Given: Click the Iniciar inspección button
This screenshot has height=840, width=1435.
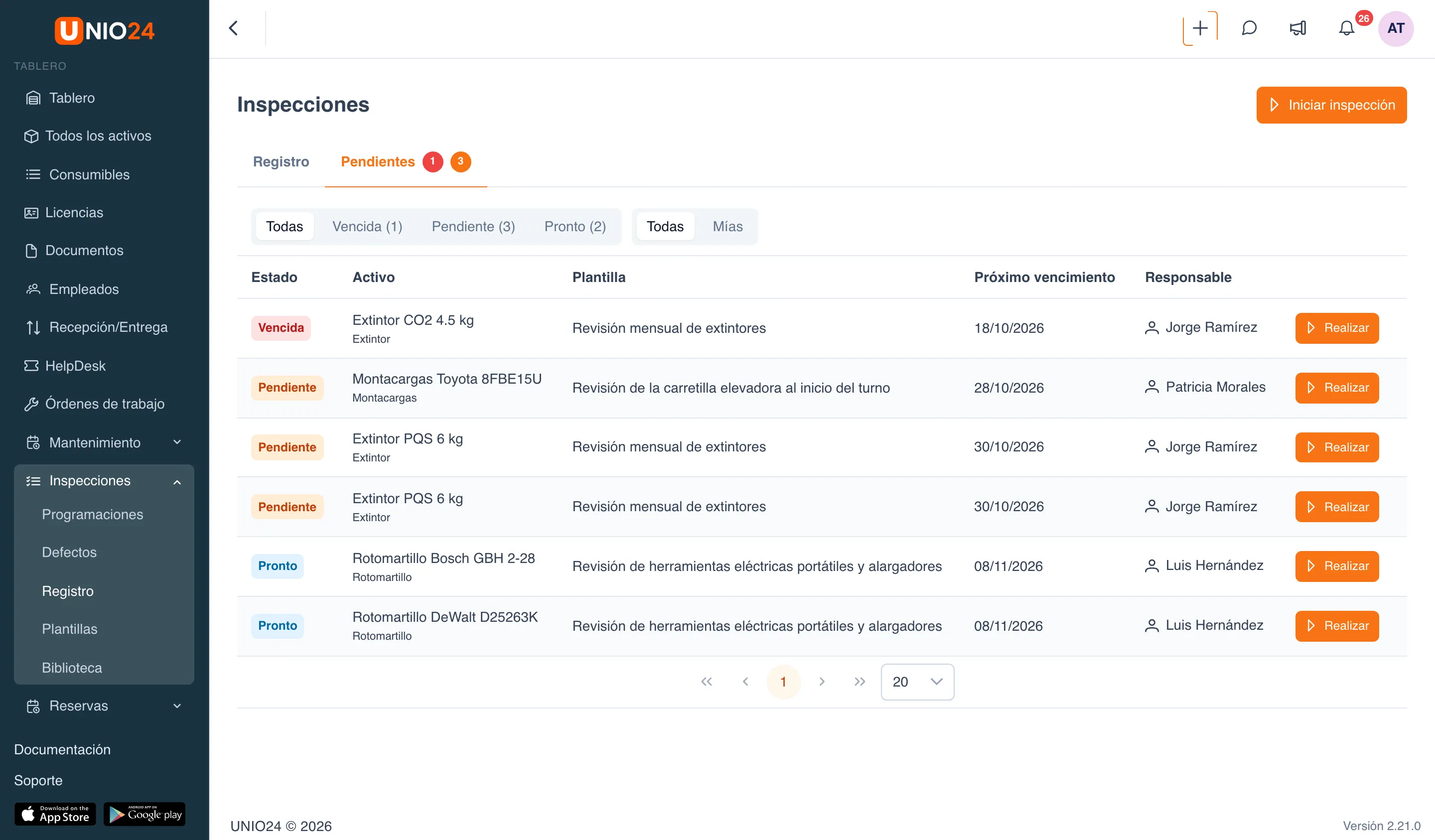Looking at the screenshot, I should click(1331, 105).
